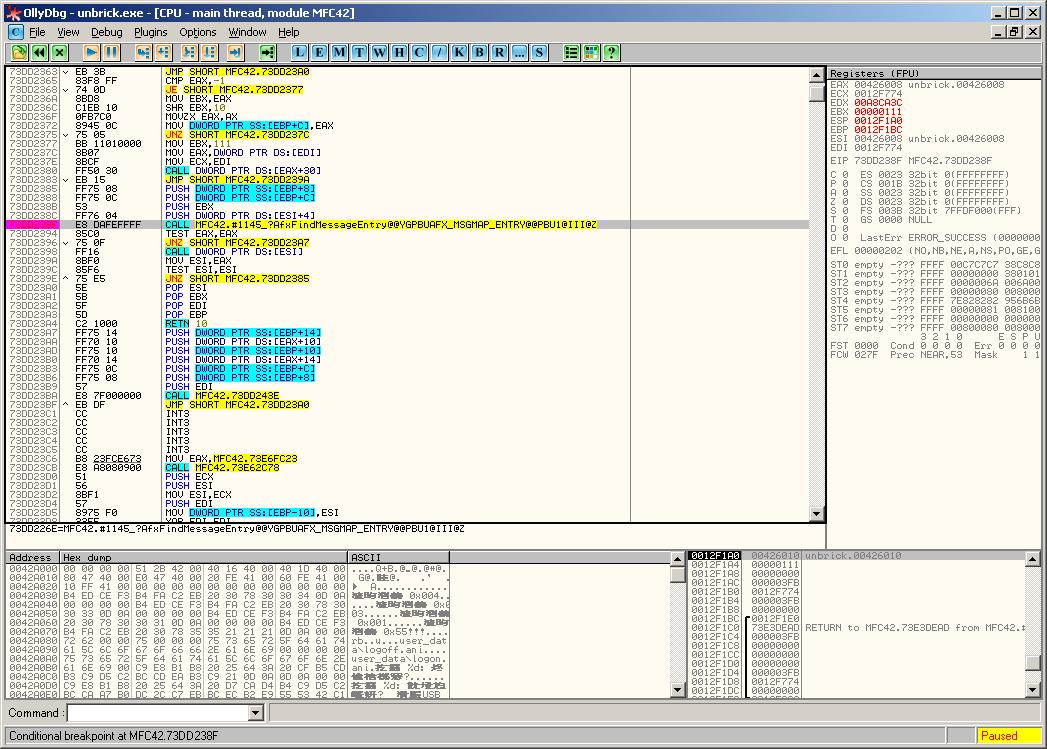Select the JE SHORT MFC42.73DD2377 line
Viewport: 1047px width, 749px height.
click(x=407, y=89)
